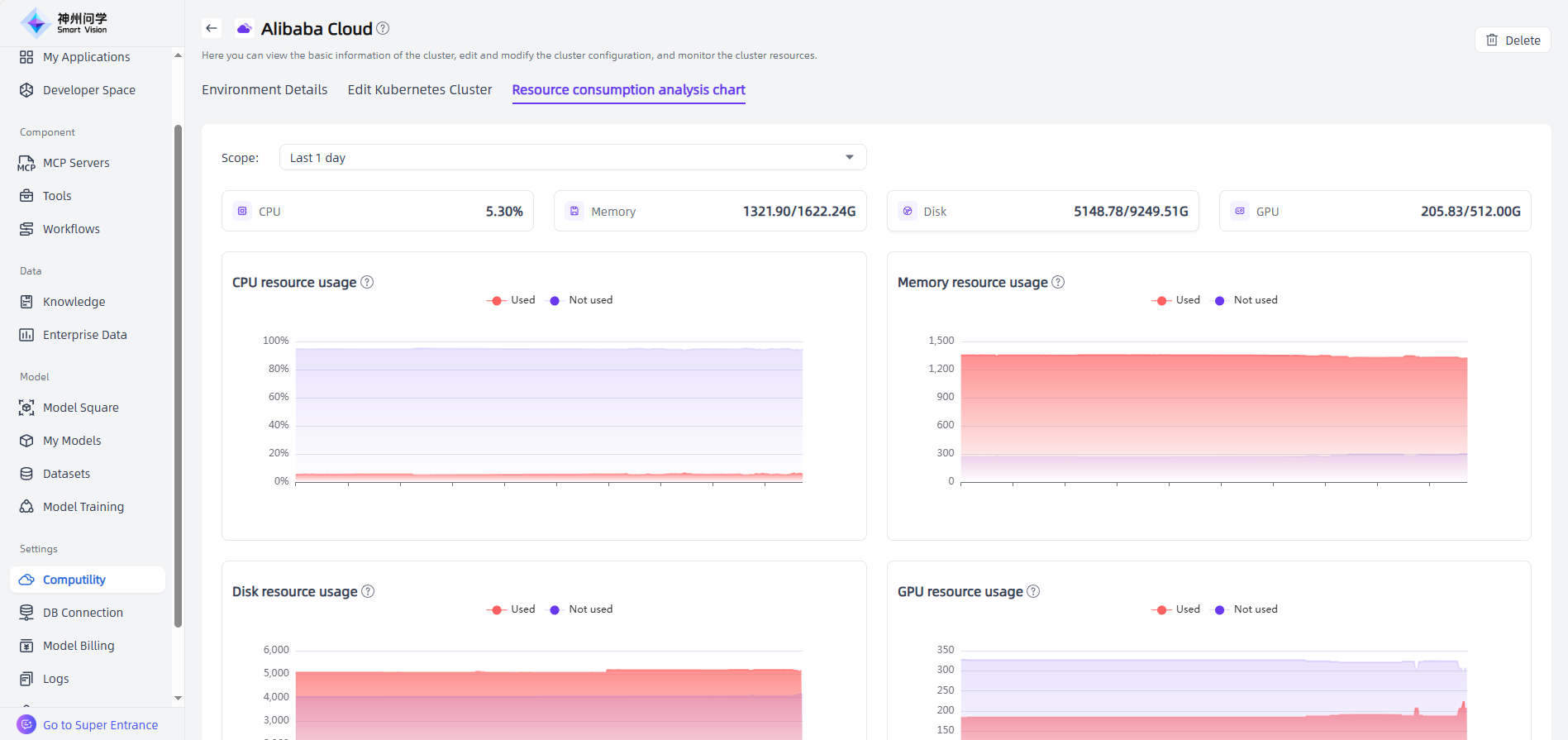Toggle the Used series in CPU chart legend

click(512, 300)
